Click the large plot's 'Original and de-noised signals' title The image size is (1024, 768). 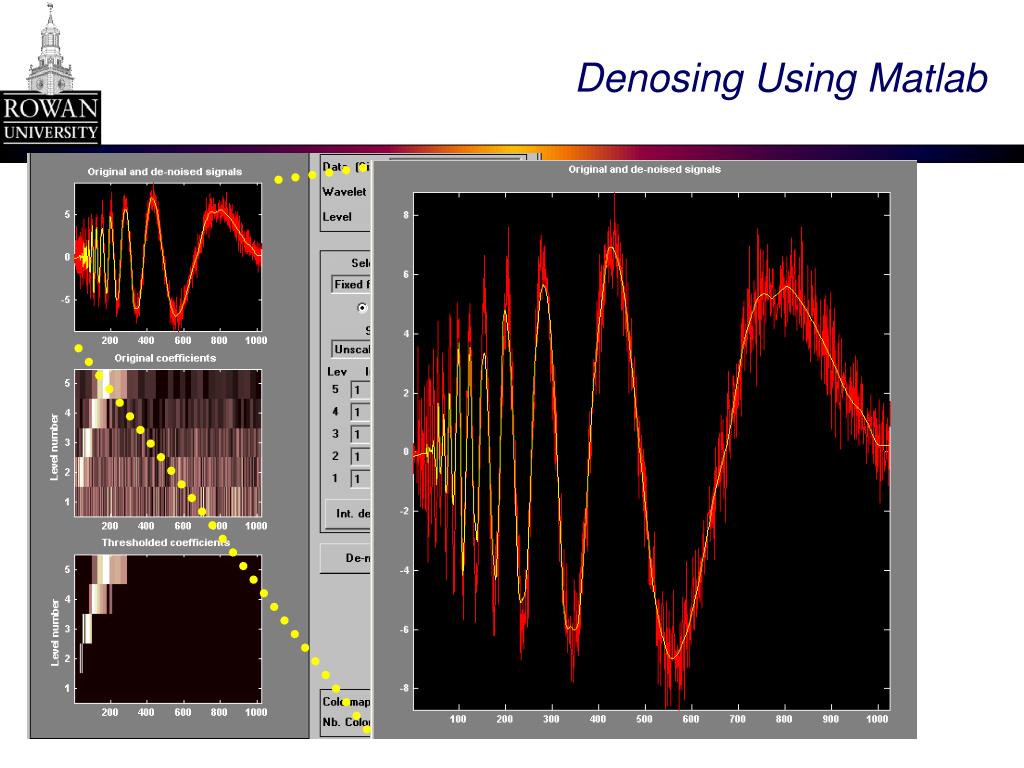(645, 169)
